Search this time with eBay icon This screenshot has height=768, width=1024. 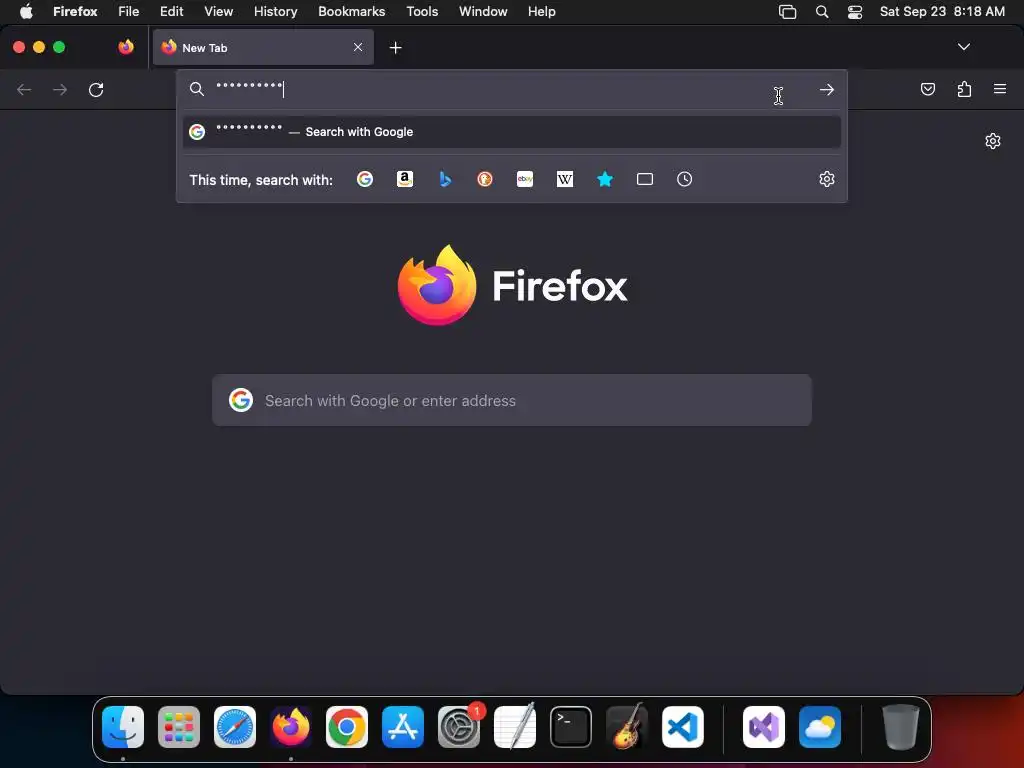(525, 179)
